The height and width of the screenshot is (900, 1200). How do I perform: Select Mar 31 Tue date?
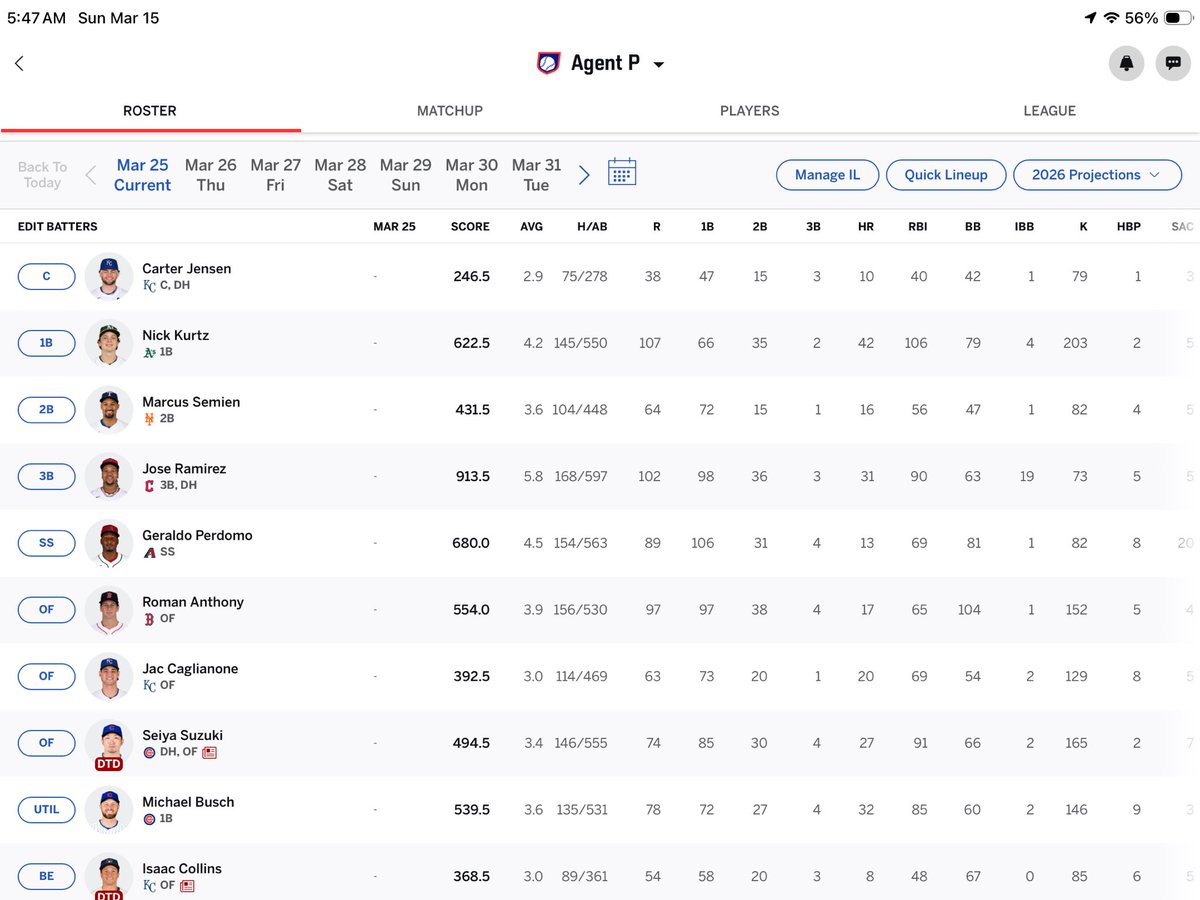click(x=537, y=175)
